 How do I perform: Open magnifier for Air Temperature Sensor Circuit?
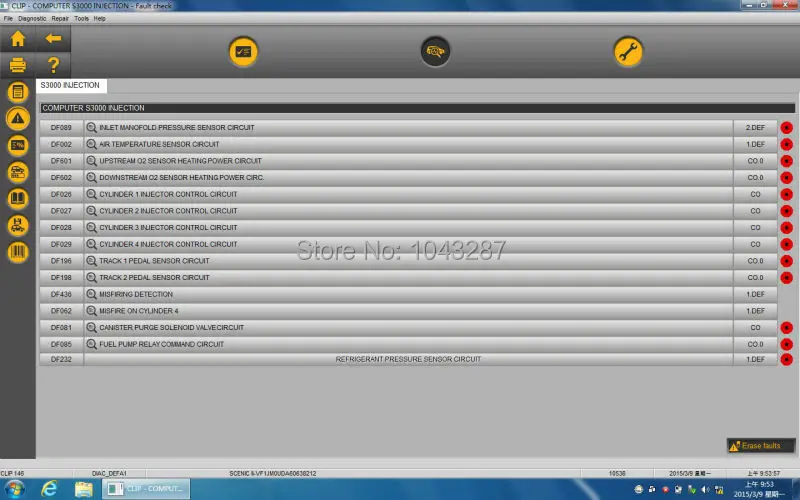[x=91, y=144]
